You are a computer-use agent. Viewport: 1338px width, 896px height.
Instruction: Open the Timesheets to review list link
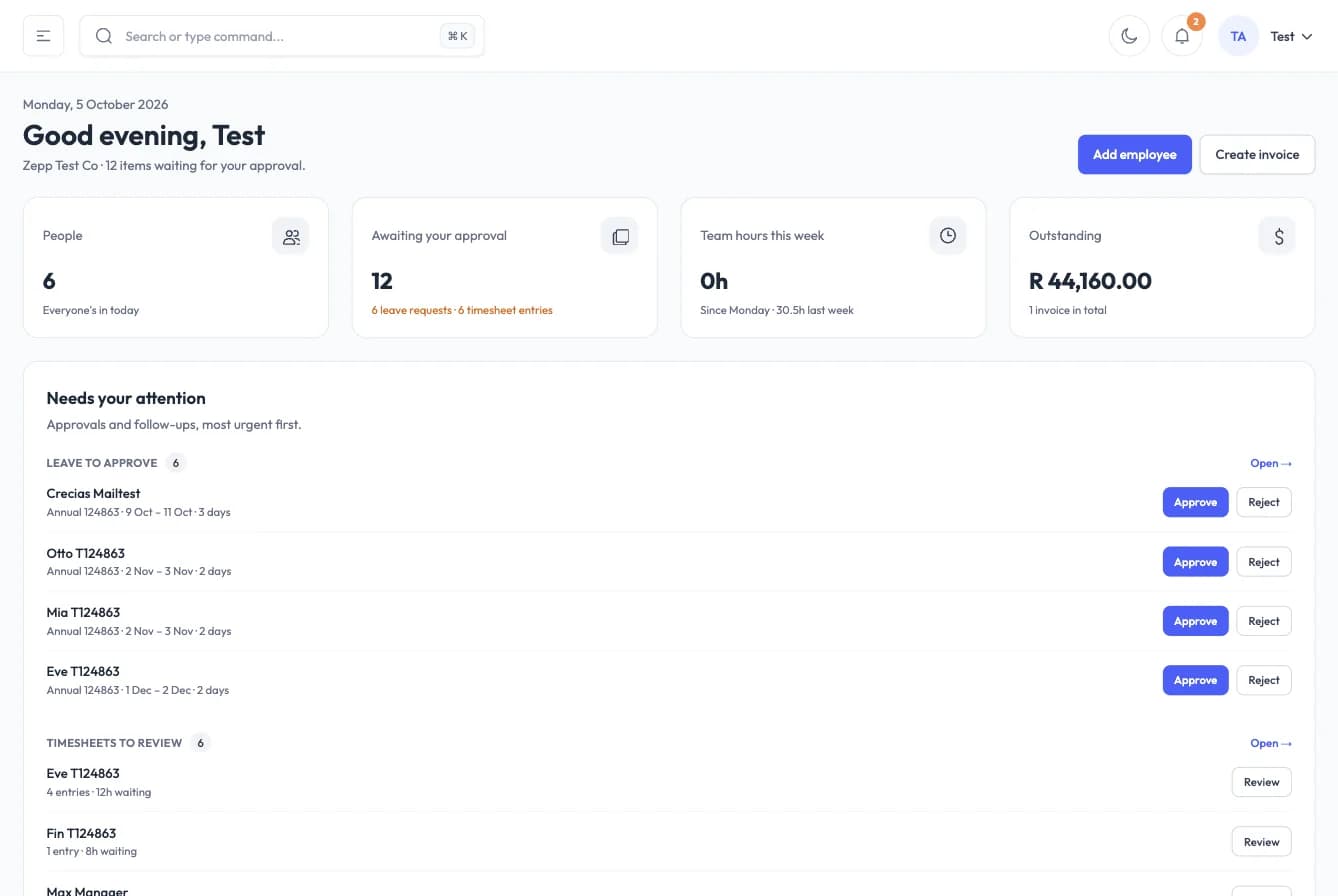coord(1271,743)
